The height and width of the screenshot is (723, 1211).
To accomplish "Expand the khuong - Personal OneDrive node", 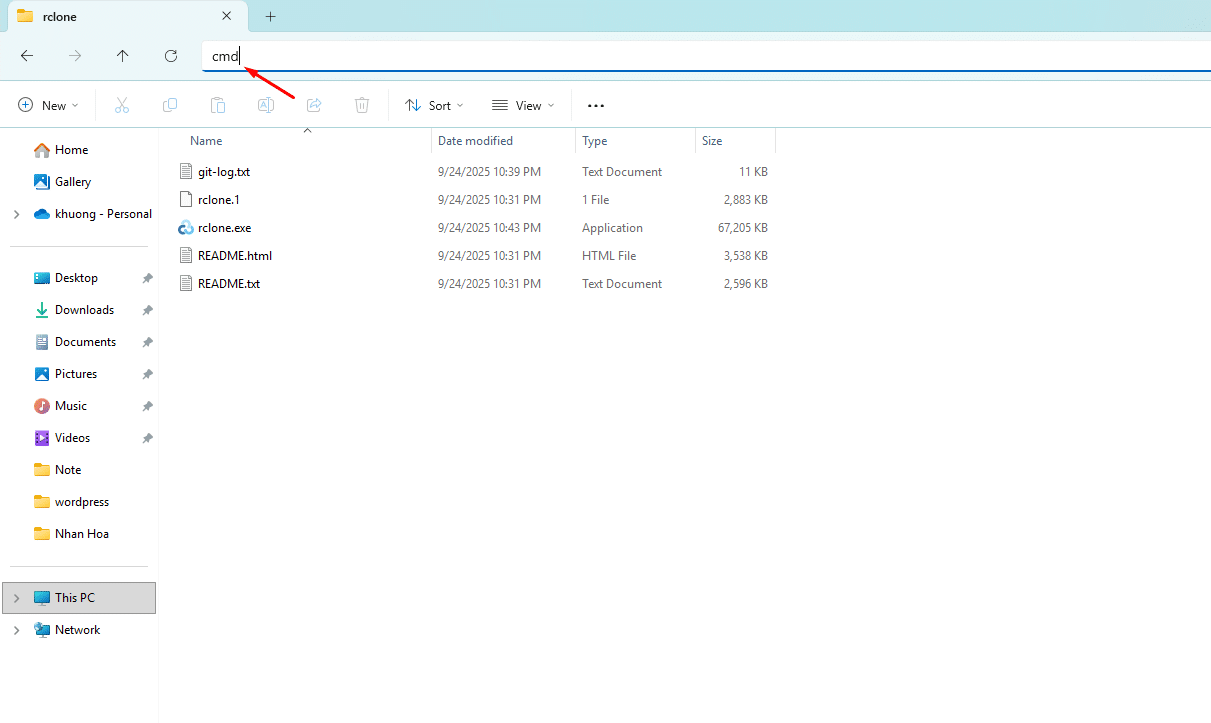I will point(16,214).
